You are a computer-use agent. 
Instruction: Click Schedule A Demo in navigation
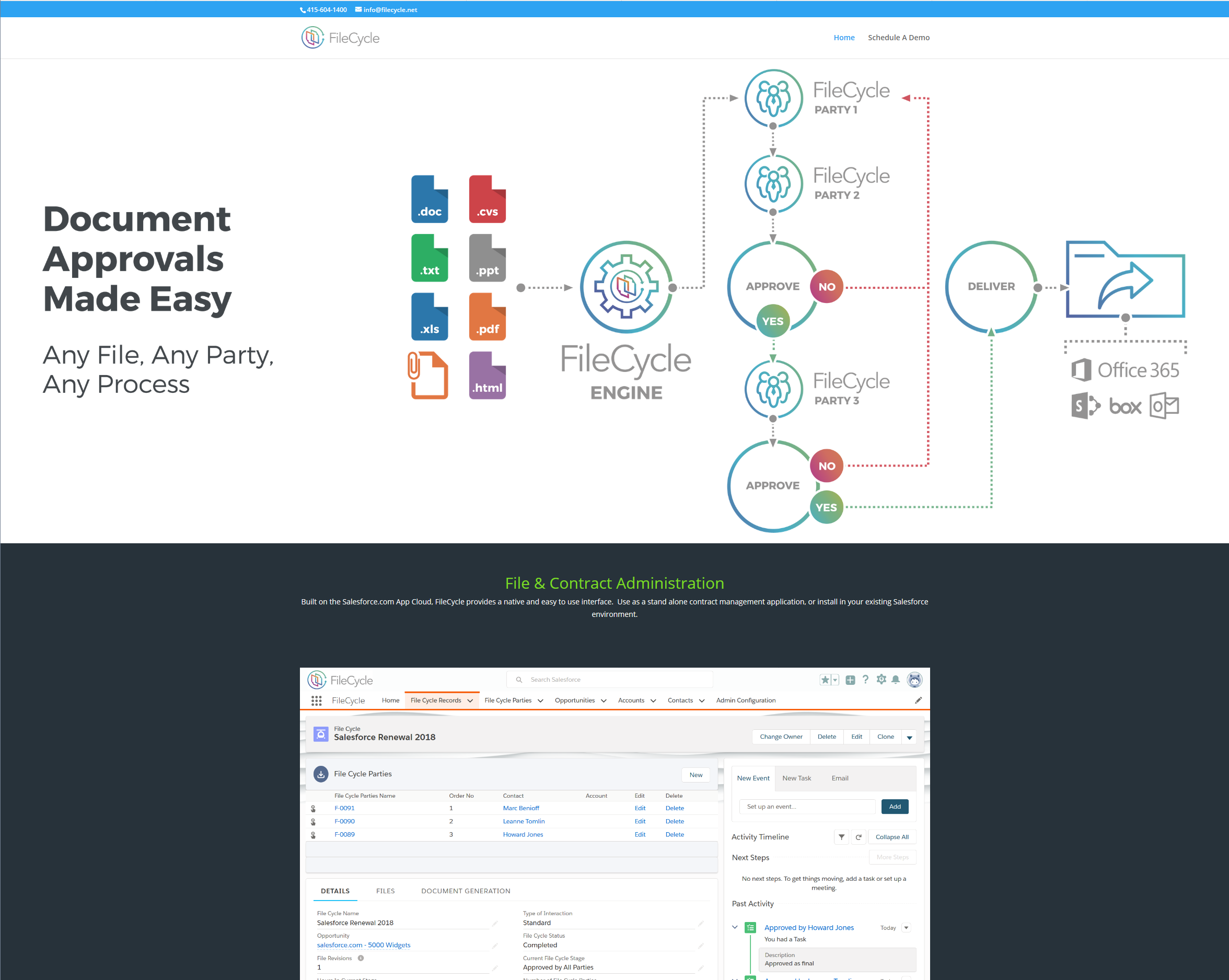898,38
